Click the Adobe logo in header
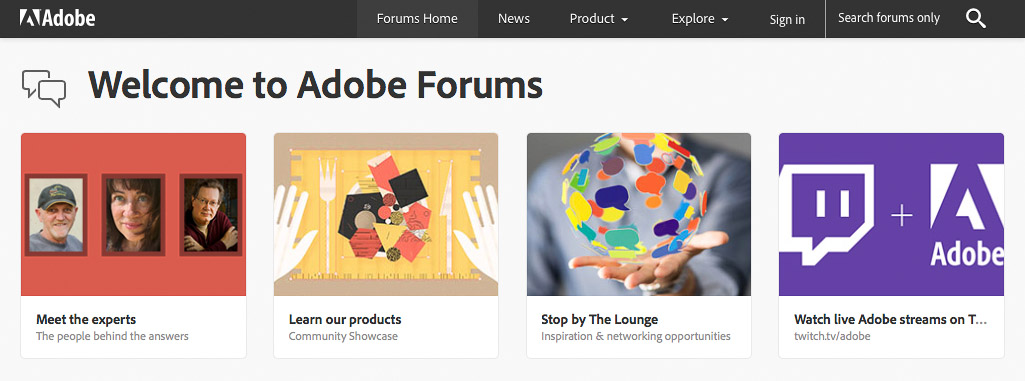 click(x=58, y=18)
